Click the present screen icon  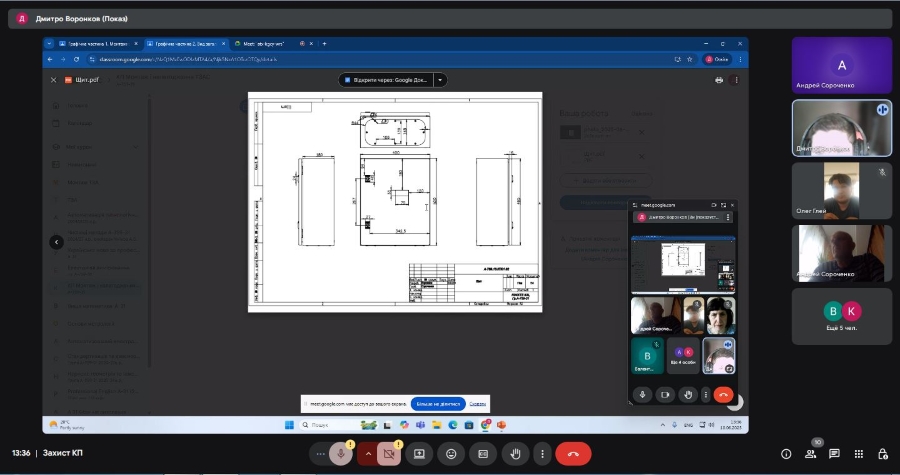420,453
